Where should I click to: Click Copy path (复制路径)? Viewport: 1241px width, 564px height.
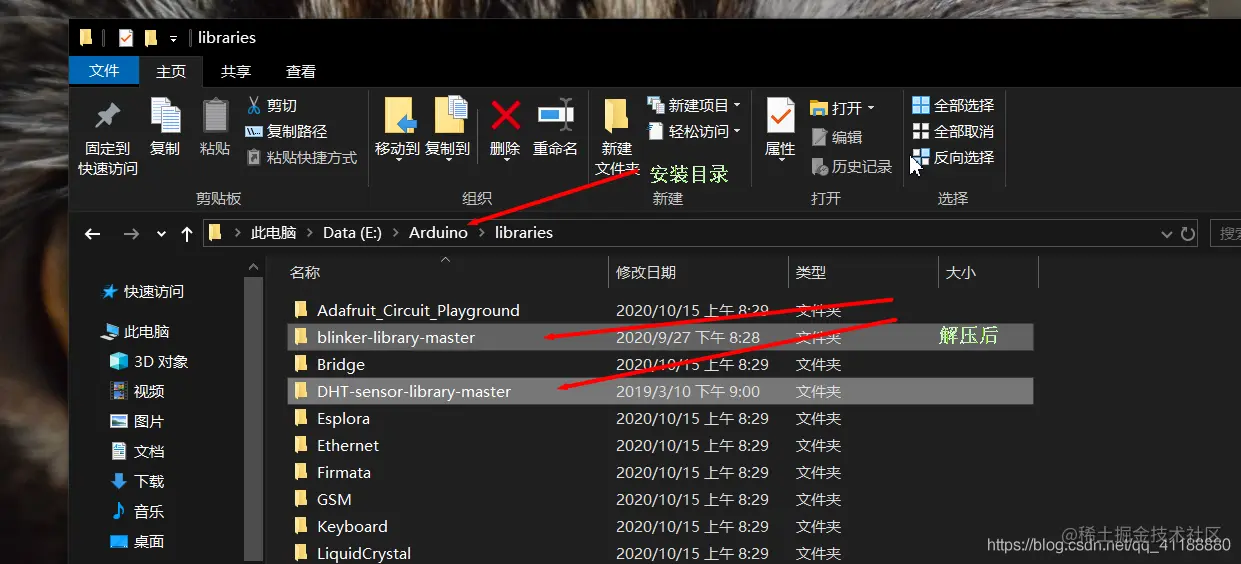pyautogui.click(x=286, y=131)
